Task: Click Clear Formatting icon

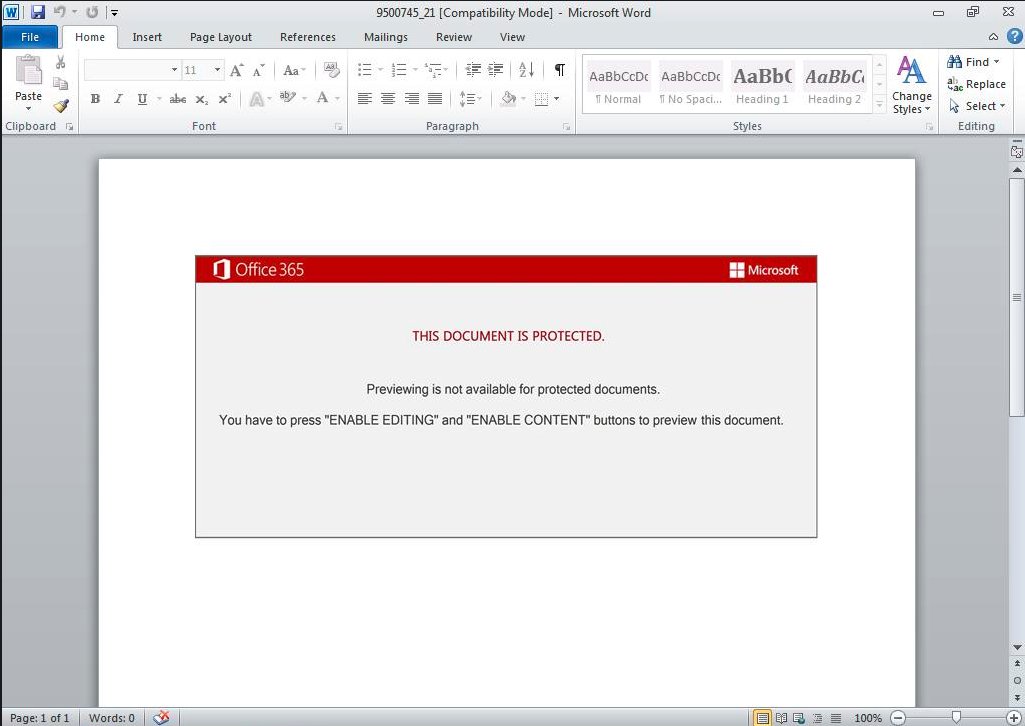Action: (331, 69)
